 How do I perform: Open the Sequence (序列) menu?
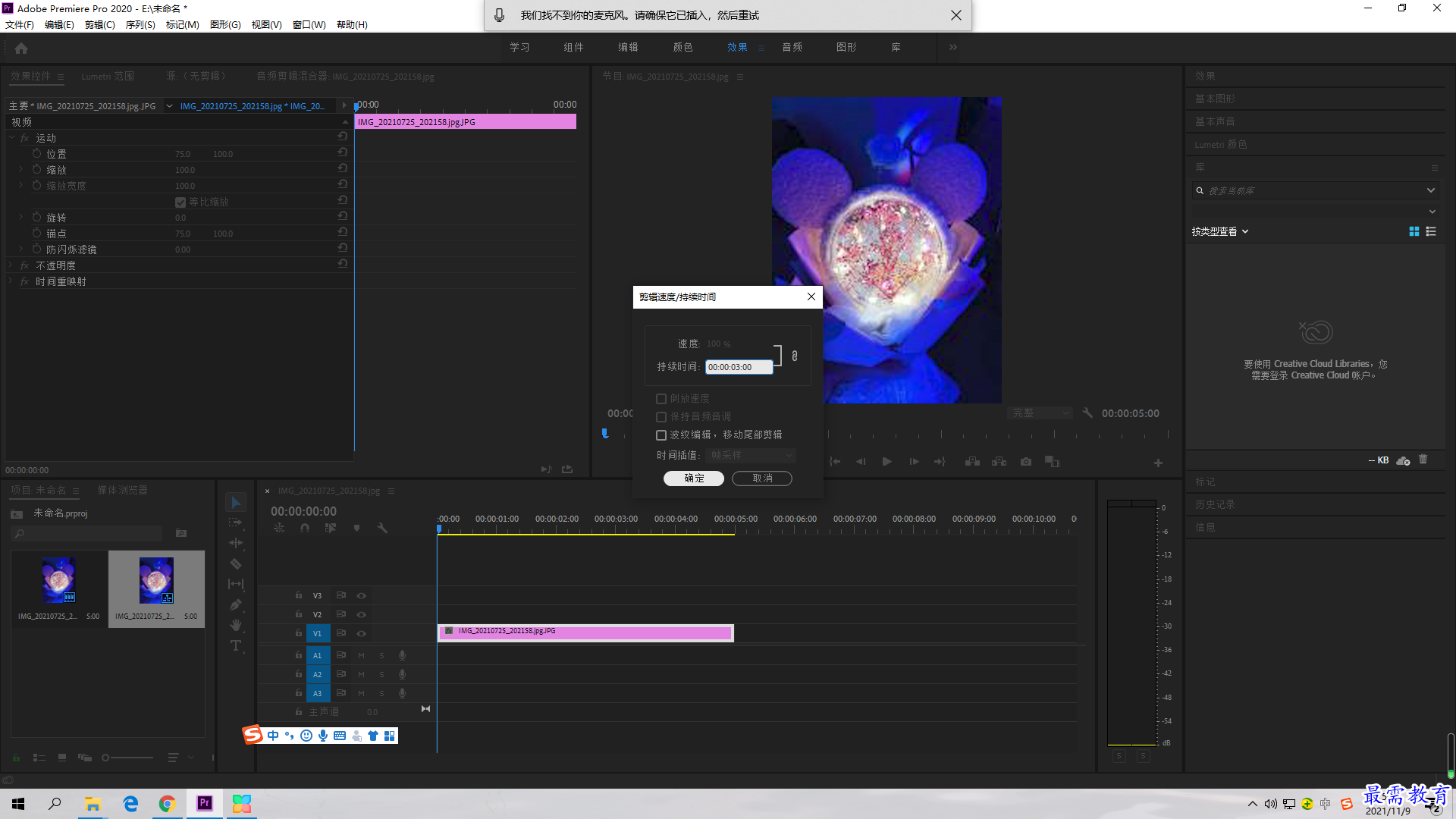click(140, 25)
